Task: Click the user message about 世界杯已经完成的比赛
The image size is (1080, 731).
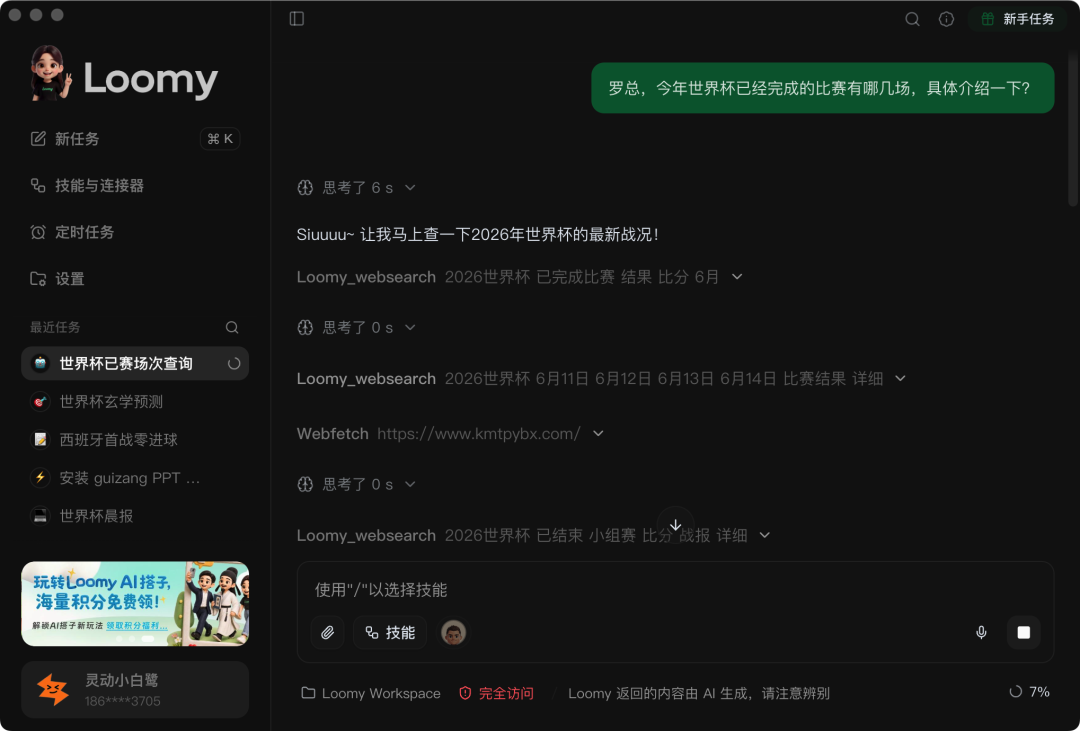Action: 822,88
